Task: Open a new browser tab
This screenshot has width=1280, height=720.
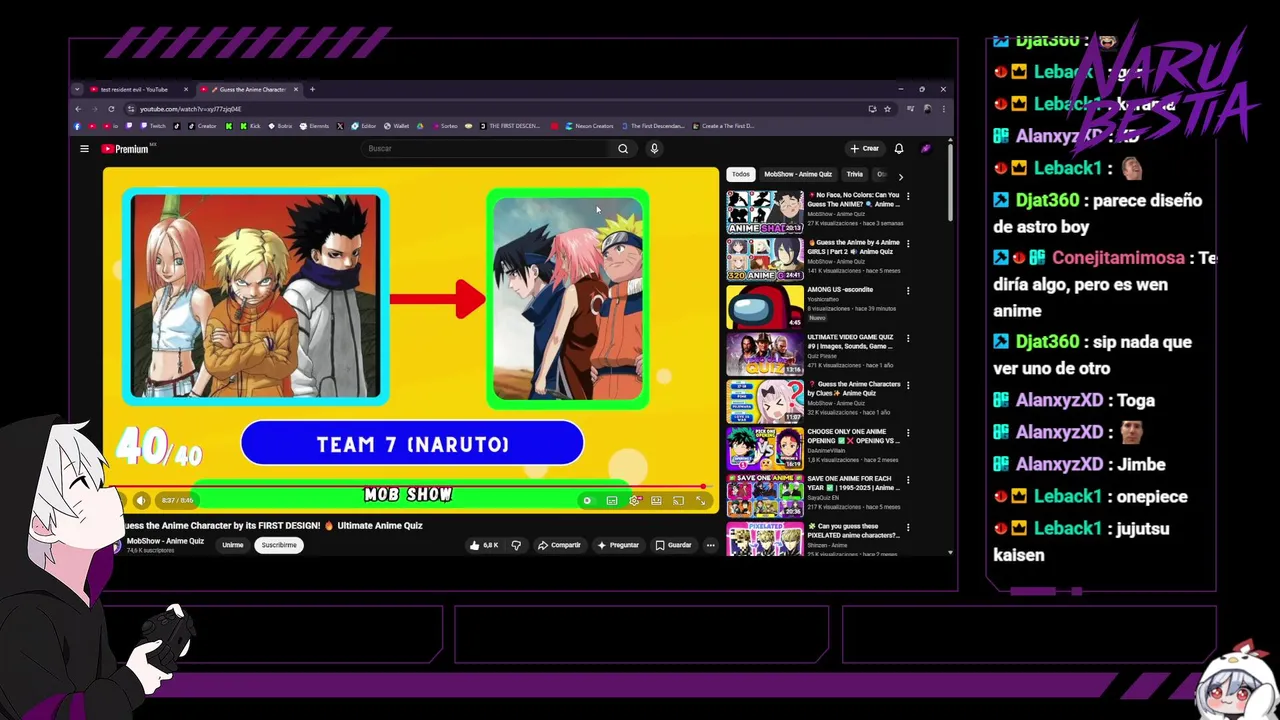Action: (x=312, y=89)
